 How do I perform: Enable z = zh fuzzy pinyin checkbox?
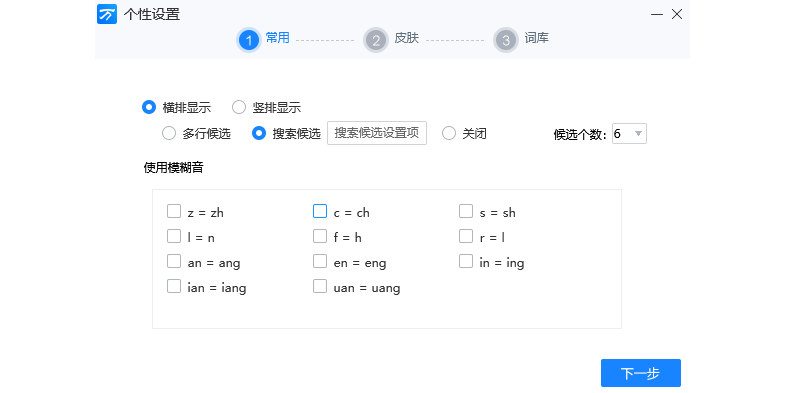174,212
